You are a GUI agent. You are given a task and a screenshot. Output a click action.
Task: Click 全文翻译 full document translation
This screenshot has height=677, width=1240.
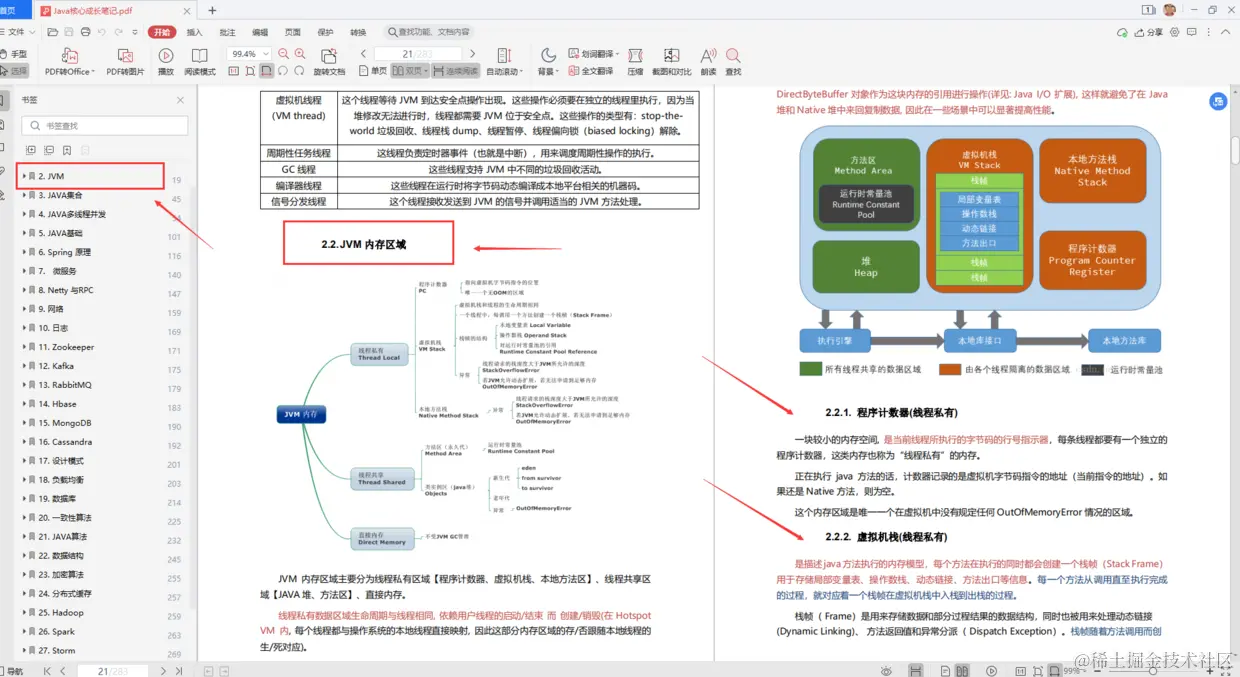[596, 71]
